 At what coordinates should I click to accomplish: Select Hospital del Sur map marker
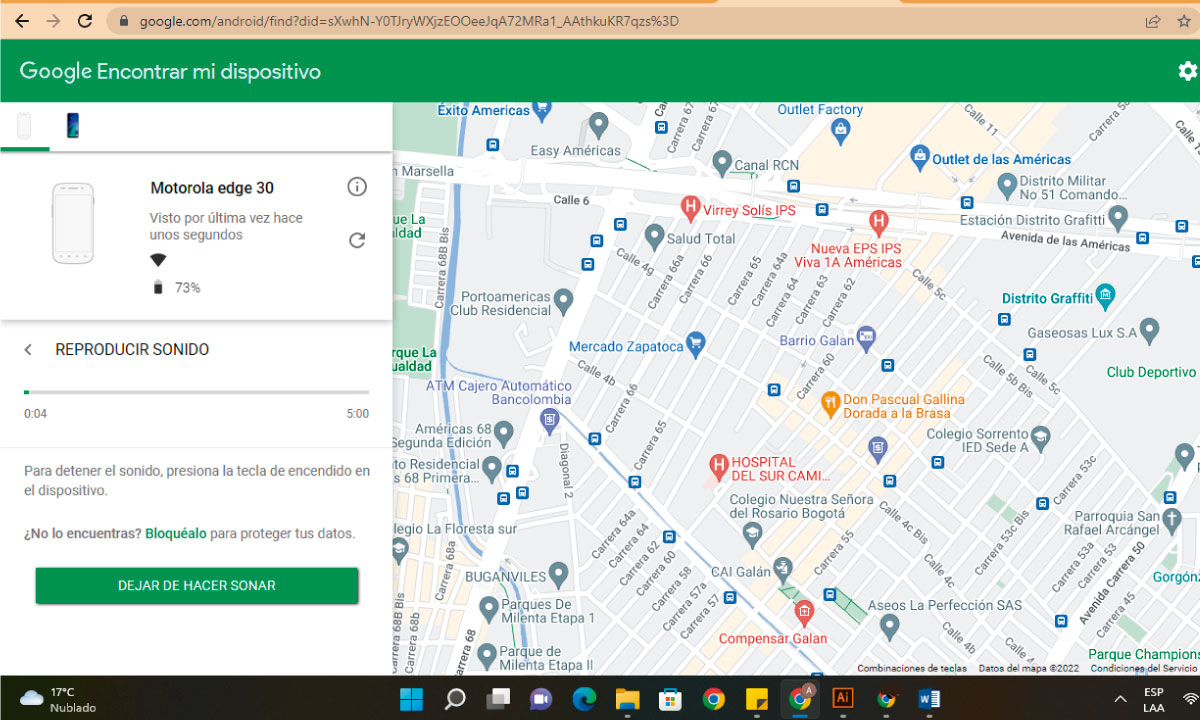[717, 465]
